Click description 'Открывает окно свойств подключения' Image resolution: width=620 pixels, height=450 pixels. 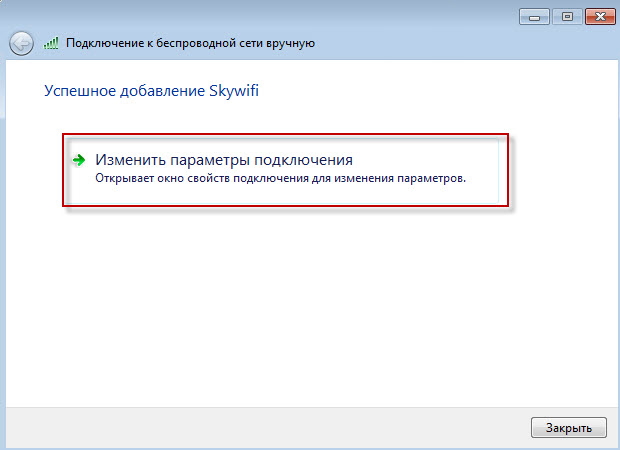(x=202, y=178)
